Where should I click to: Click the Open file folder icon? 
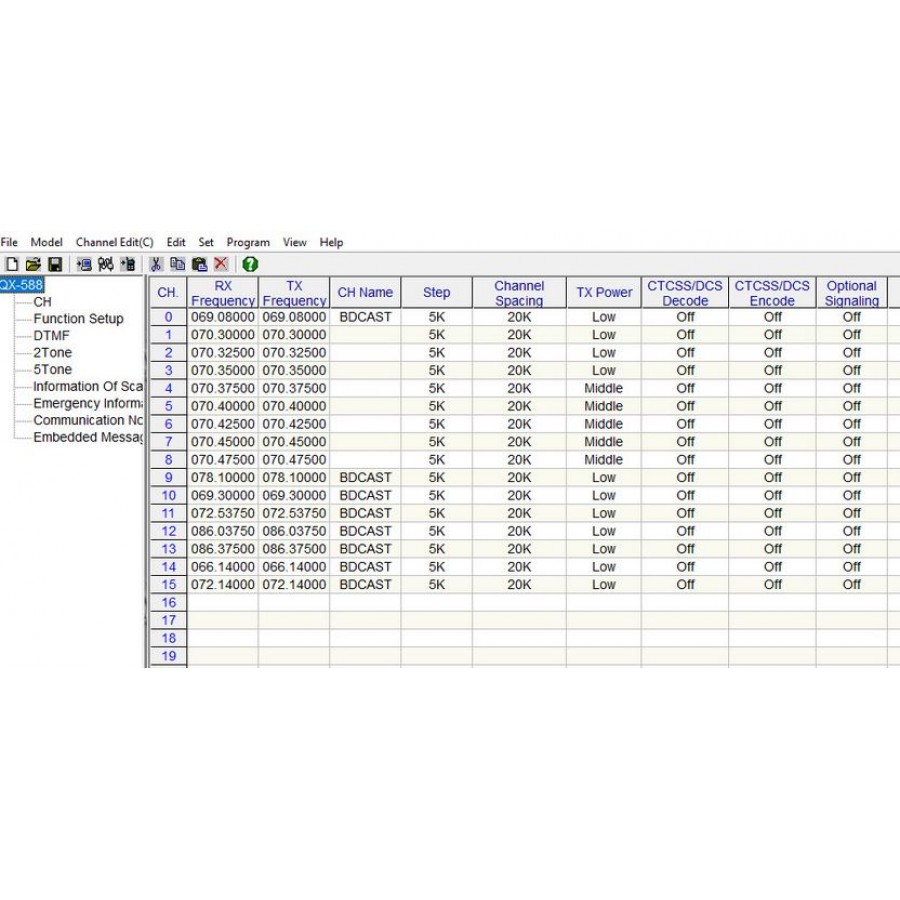click(33, 264)
